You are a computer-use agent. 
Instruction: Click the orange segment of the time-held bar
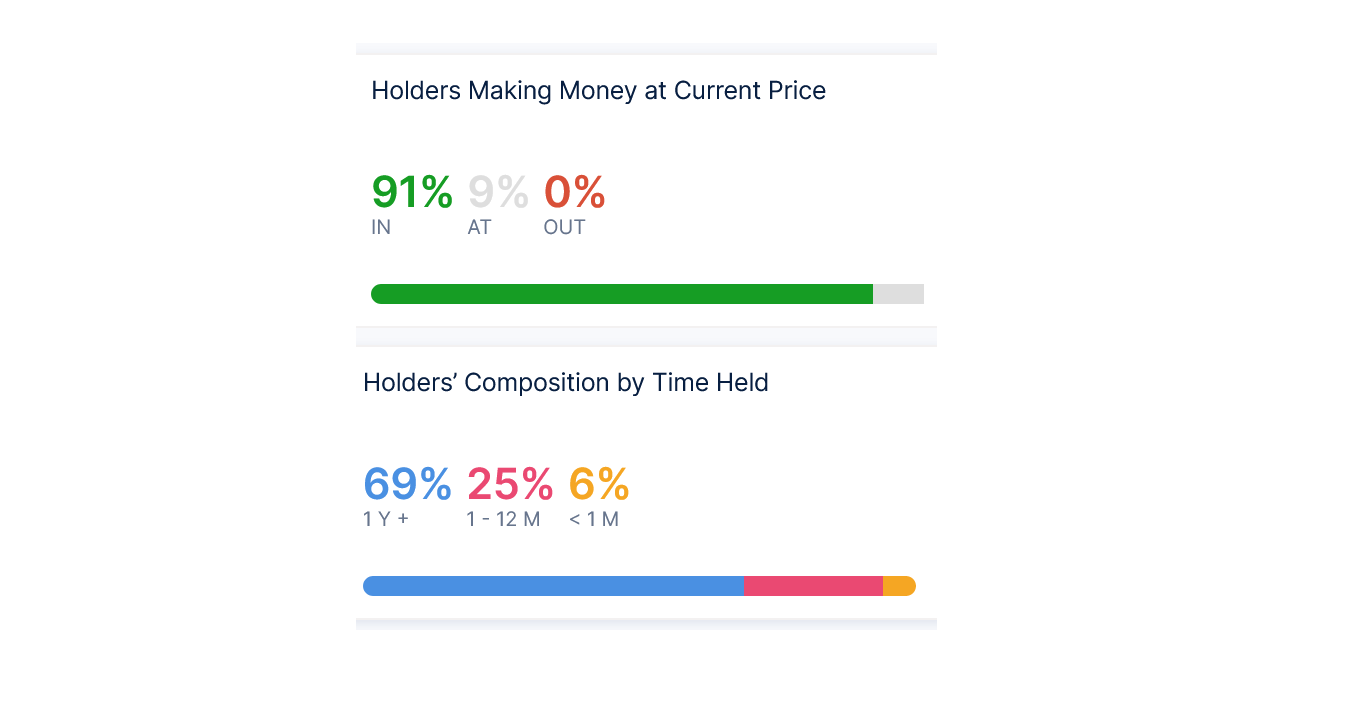pyautogui.click(x=898, y=586)
